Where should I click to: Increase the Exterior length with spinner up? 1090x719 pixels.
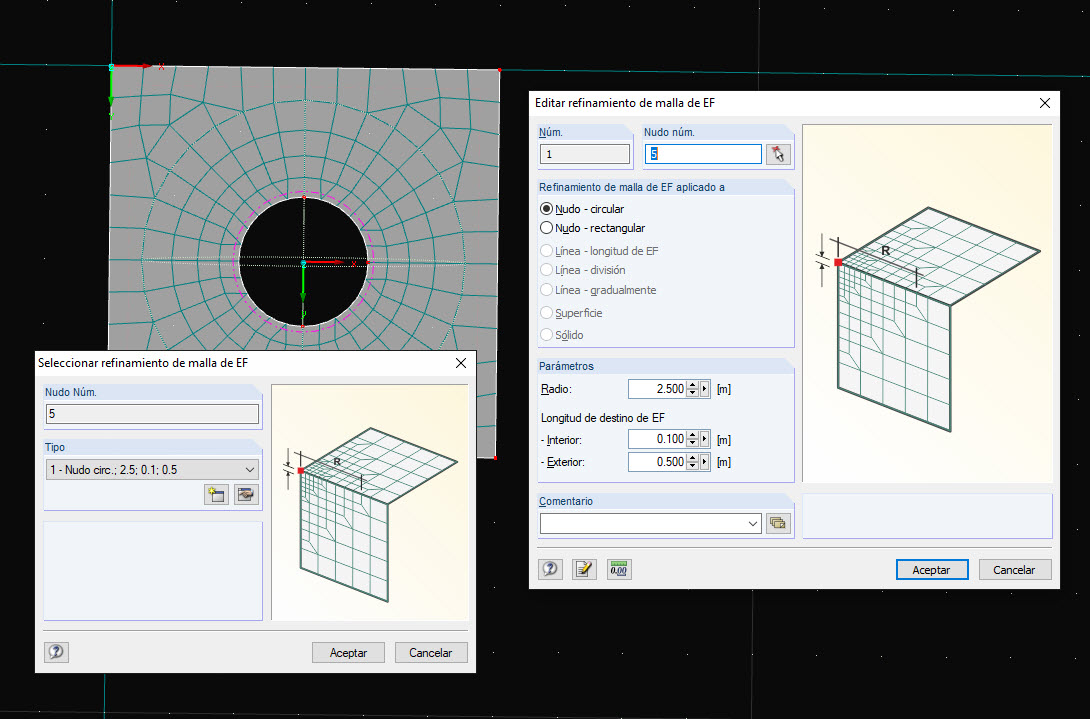[693, 458]
